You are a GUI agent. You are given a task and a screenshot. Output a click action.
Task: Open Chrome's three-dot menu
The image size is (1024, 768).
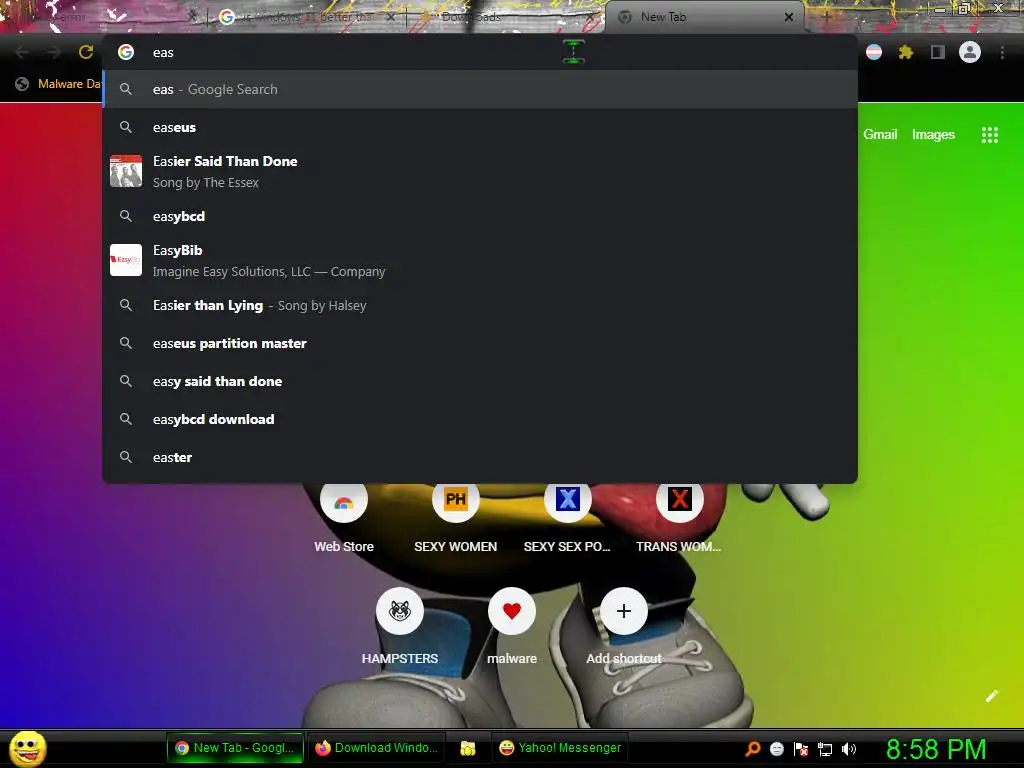pyautogui.click(x=1002, y=52)
